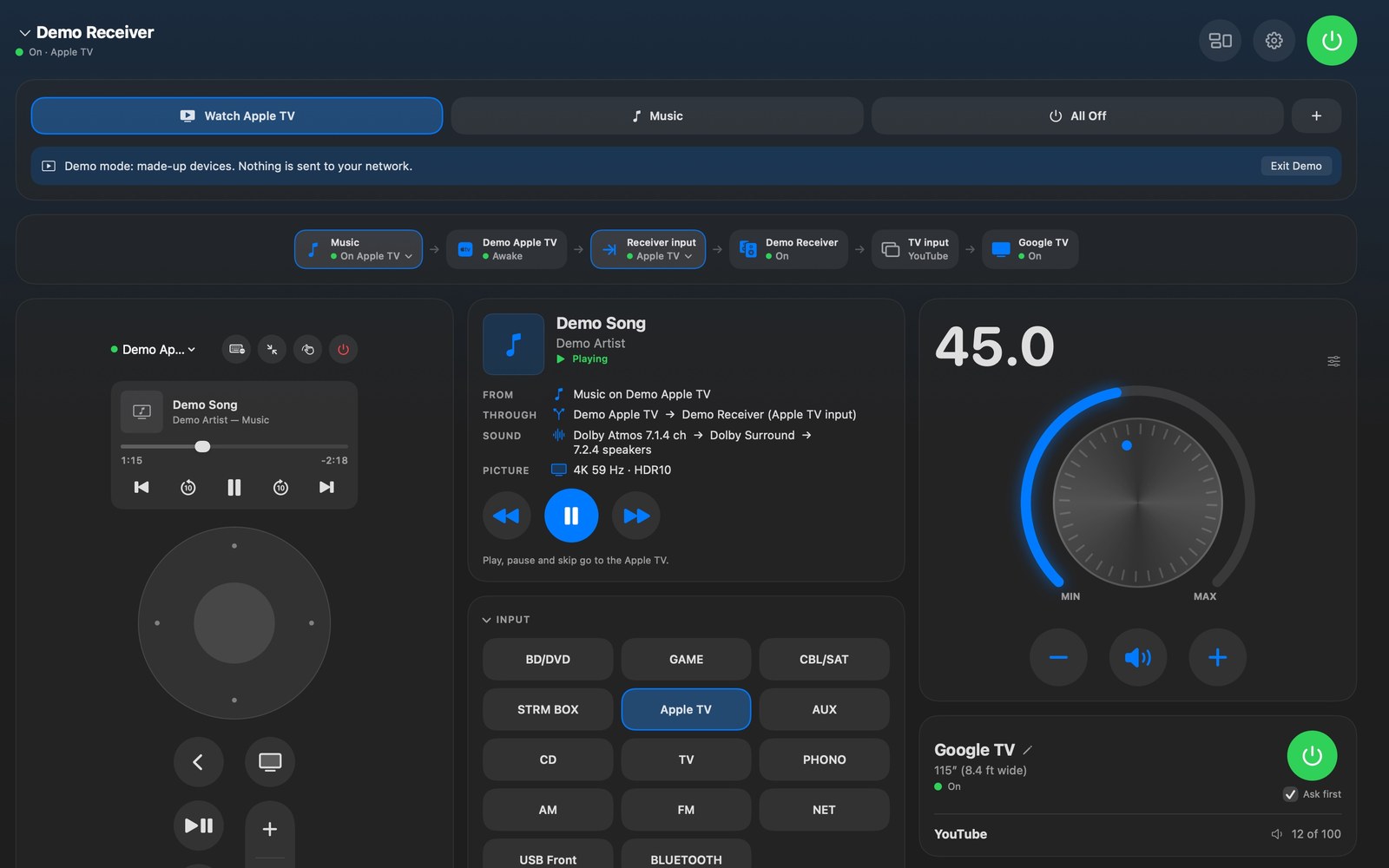This screenshot has height=868, width=1389.
Task: Pause playback in the remote's mini player
Action: pos(234,487)
